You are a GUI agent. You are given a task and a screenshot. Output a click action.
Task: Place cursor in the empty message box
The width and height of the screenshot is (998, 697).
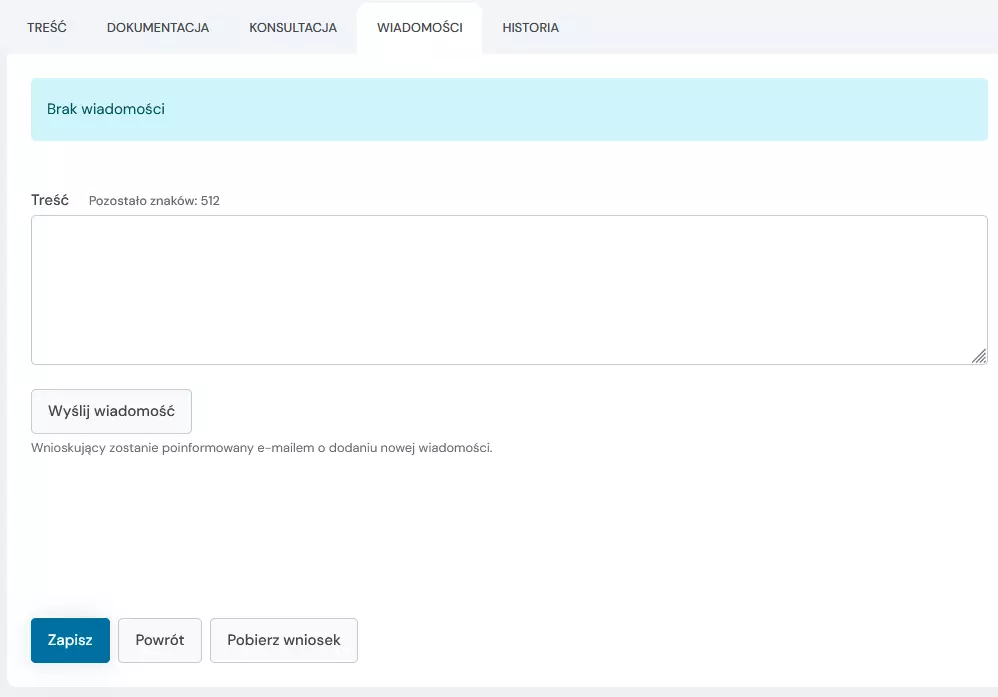pos(509,290)
